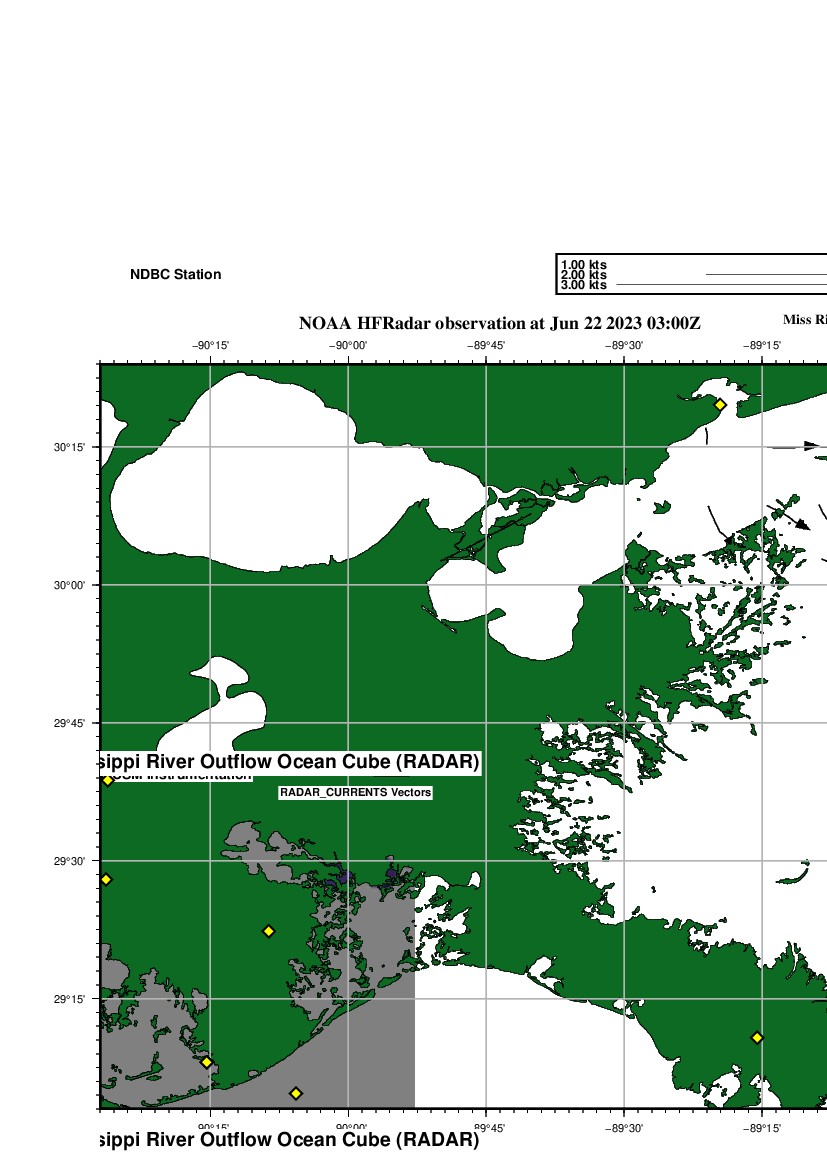Viewport: 827px width, 1170px height.
Task: Click the -89°45' longitude label above the map
Action: 486,346
